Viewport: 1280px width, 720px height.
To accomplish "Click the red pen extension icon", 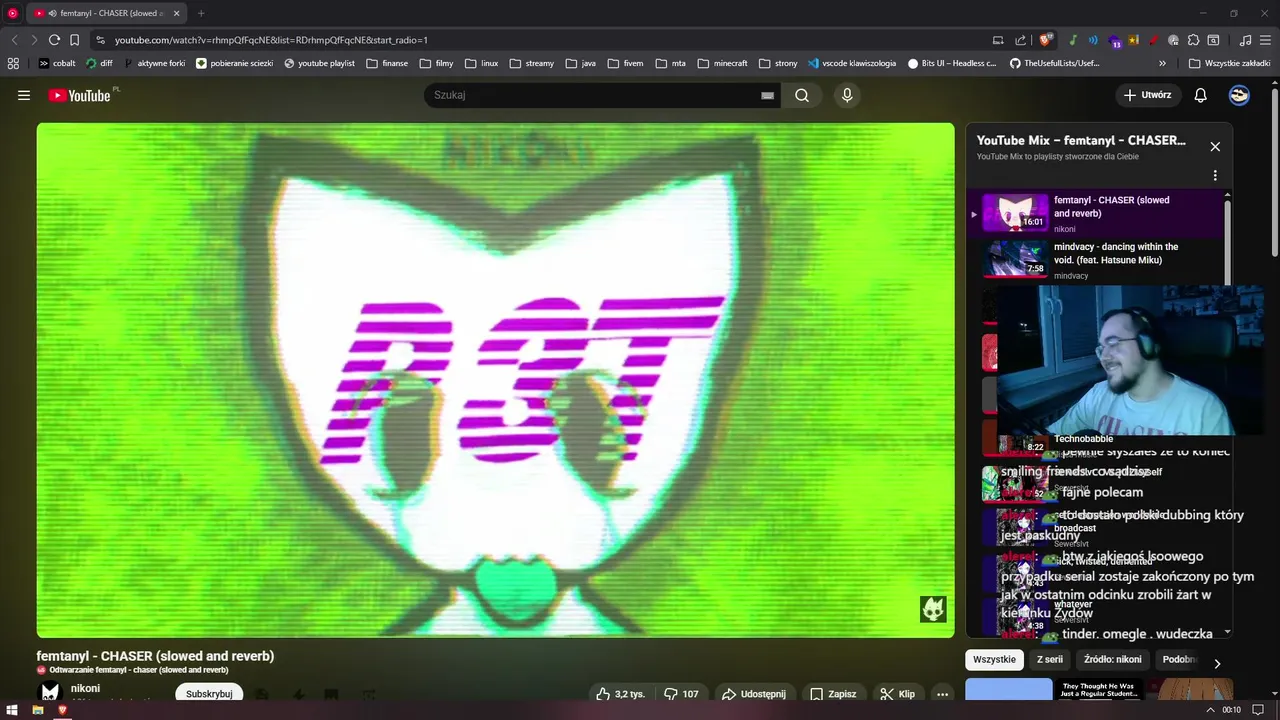I will tap(1154, 40).
